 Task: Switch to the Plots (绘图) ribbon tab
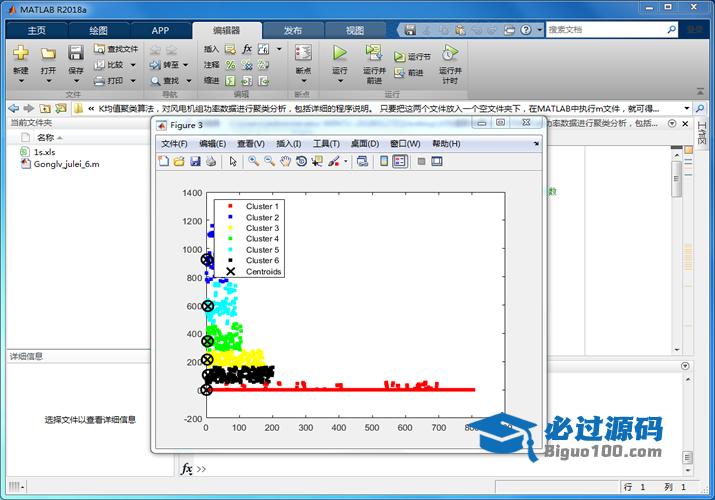tap(98, 30)
